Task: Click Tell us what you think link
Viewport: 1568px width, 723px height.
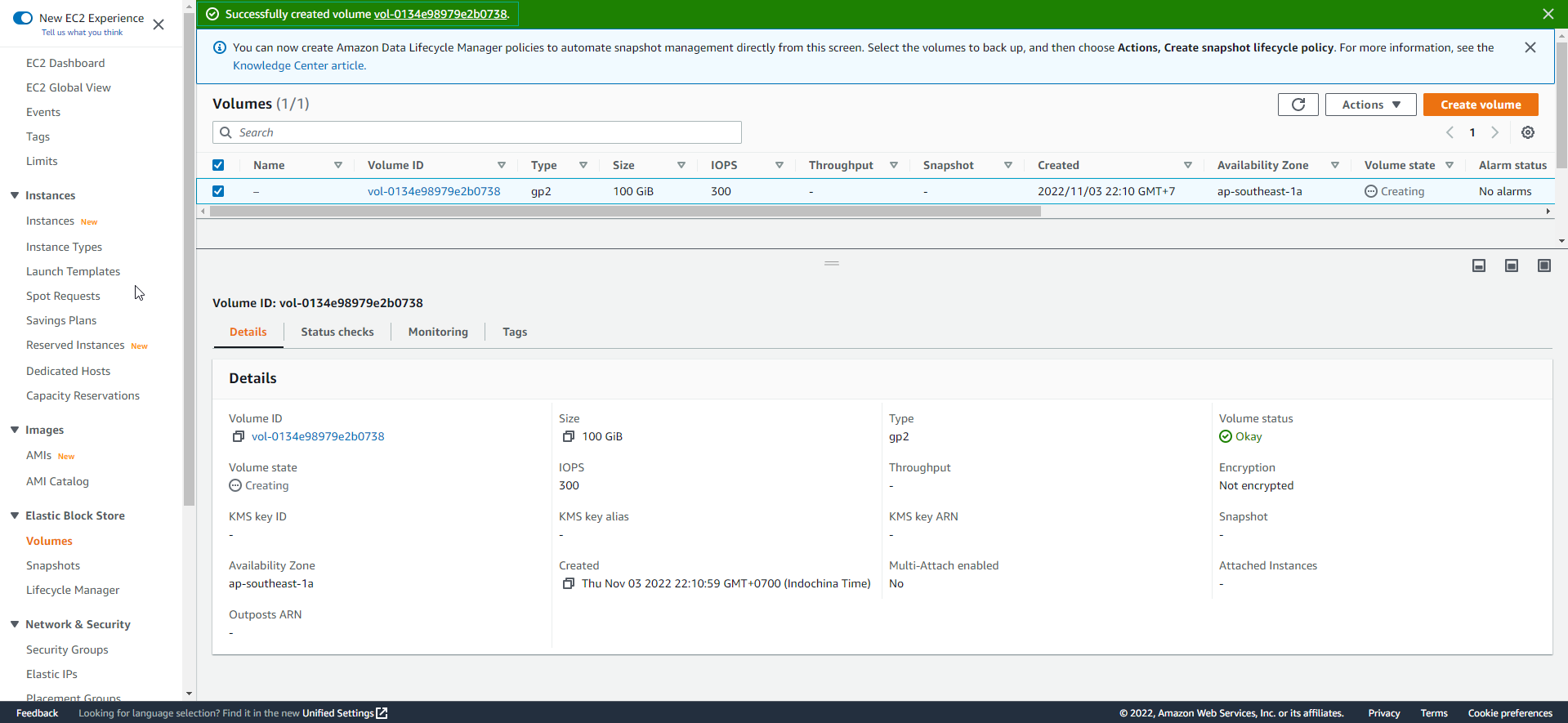Action: [83, 33]
